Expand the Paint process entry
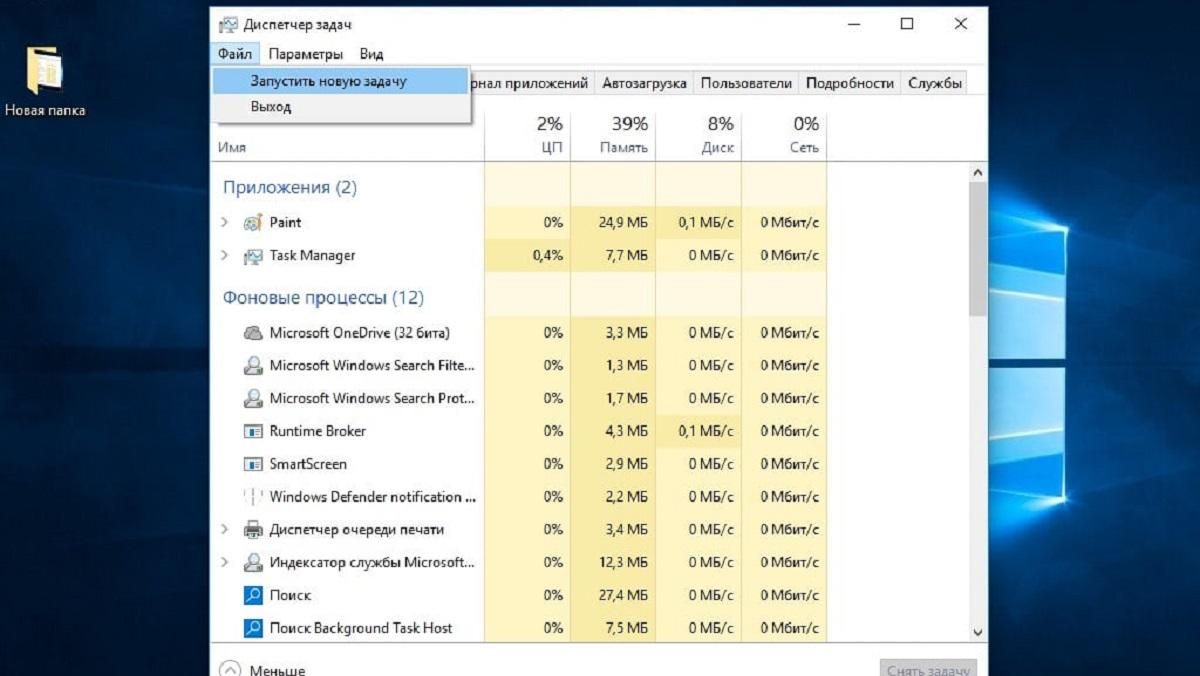Image resolution: width=1200 pixels, height=676 pixels. [x=224, y=222]
